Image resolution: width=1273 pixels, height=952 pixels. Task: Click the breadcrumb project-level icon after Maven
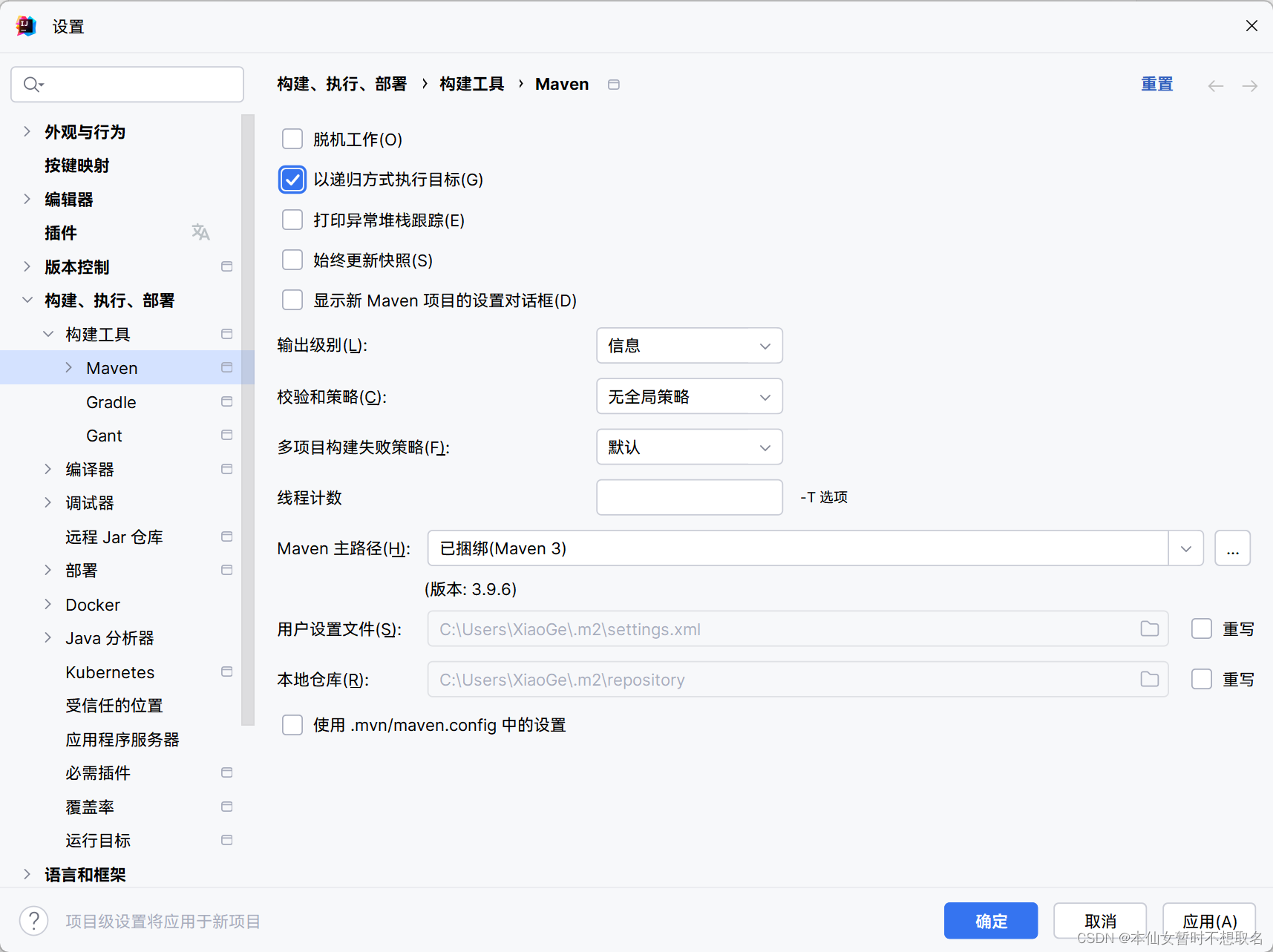click(614, 85)
